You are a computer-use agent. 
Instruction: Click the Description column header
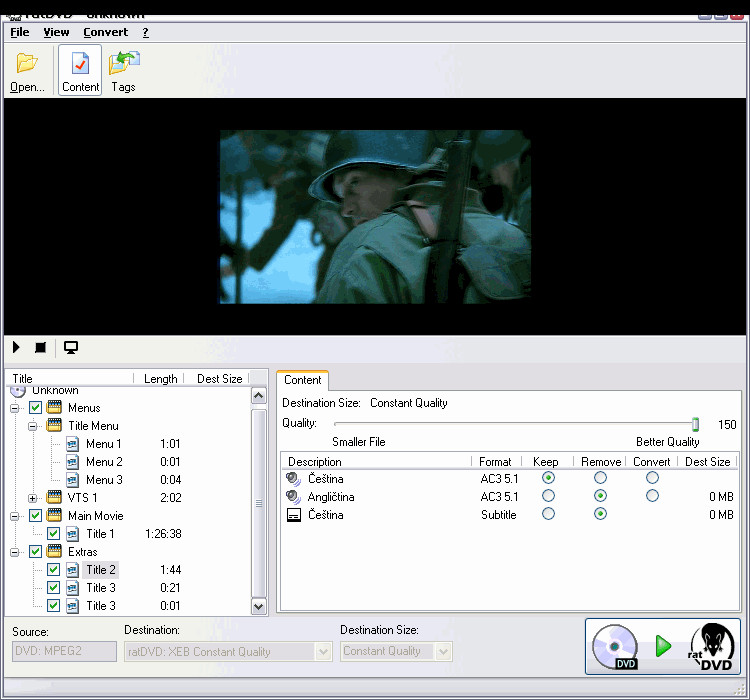376,462
